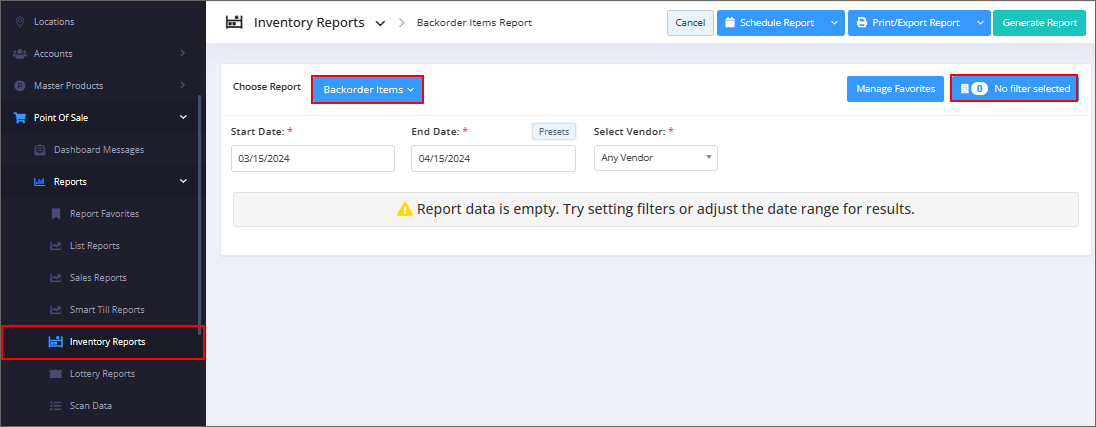Viewport: 1096px width, 427px height.
Task: Collapse the Reports section chevron
Action: coord(183,182)
